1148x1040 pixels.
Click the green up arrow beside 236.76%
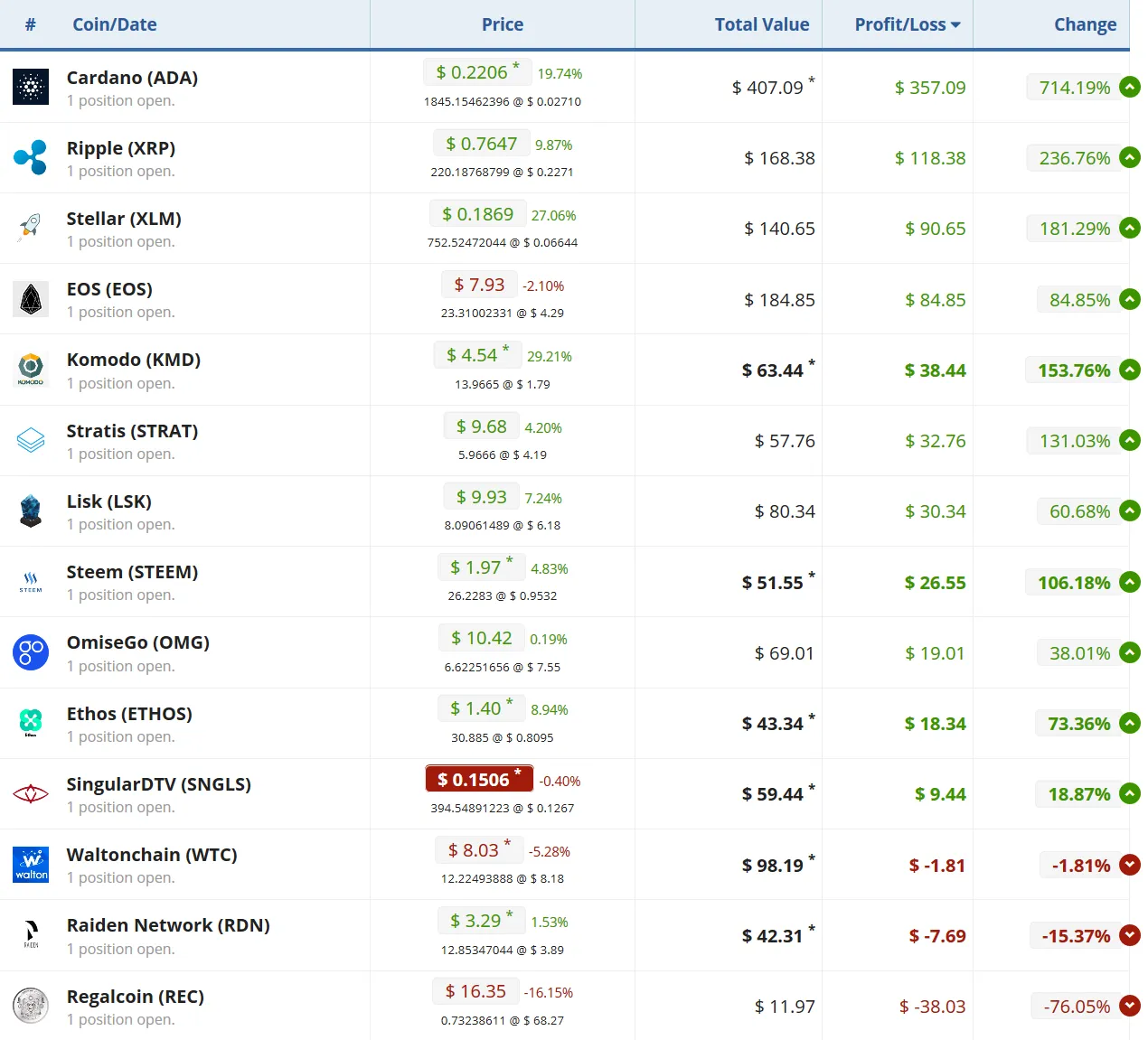click(1130, 157)
